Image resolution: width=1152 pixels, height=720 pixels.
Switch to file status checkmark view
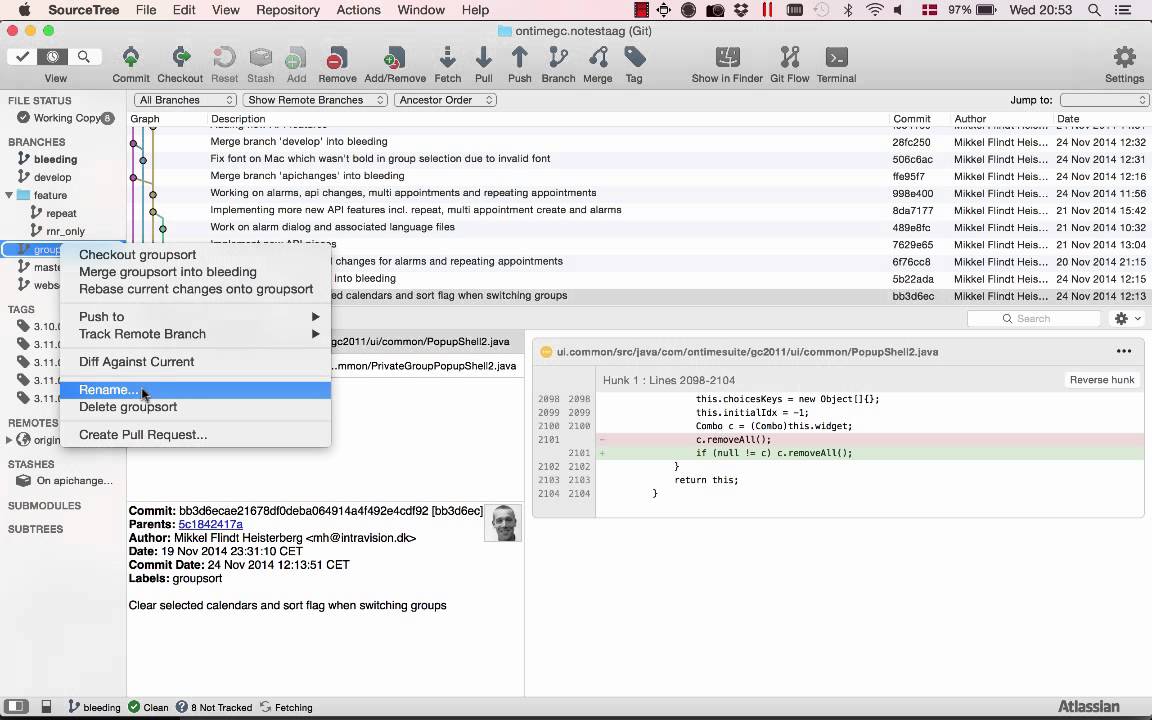pyautogui.click(x=22, y=57)
